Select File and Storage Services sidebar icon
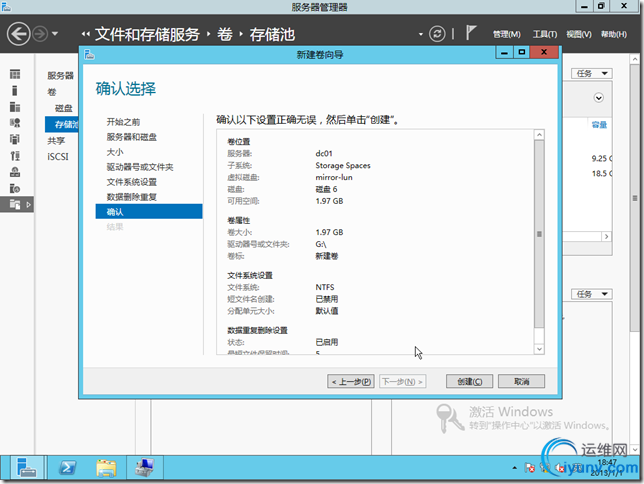 point(15,204)
